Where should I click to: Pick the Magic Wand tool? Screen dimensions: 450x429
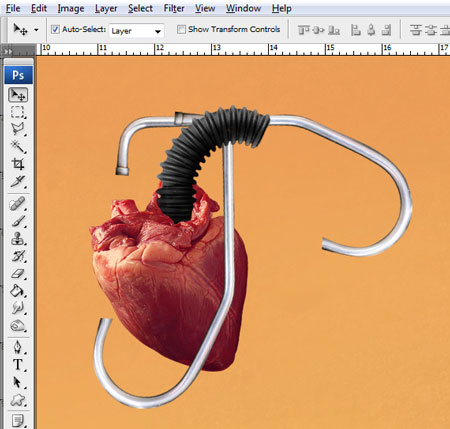[x=18, y=147]
